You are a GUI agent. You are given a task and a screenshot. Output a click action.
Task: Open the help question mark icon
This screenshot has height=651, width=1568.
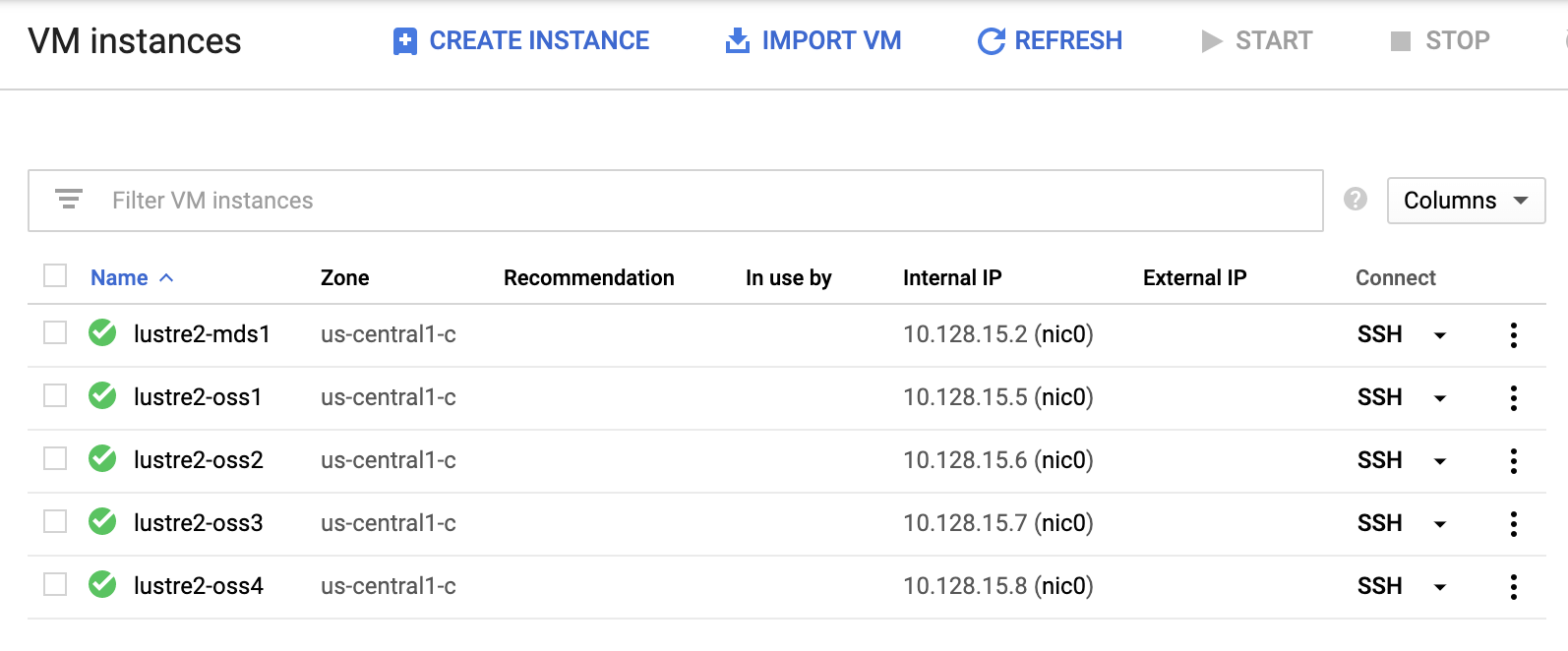tap(1356, 200)
